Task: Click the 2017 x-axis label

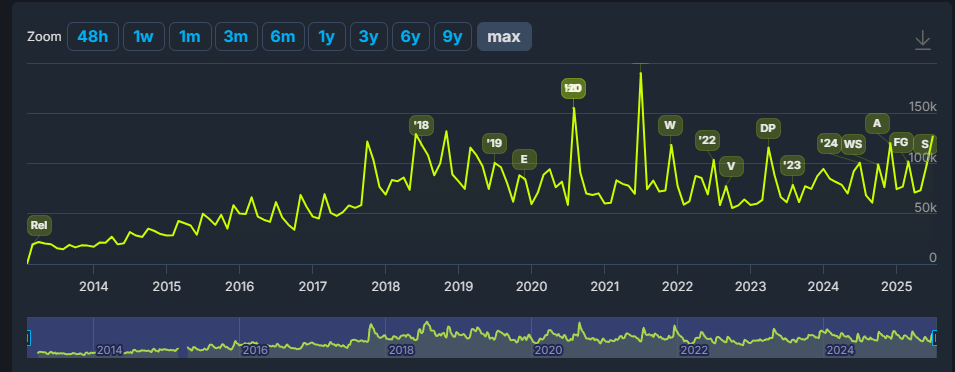Action: pos(312,286)
